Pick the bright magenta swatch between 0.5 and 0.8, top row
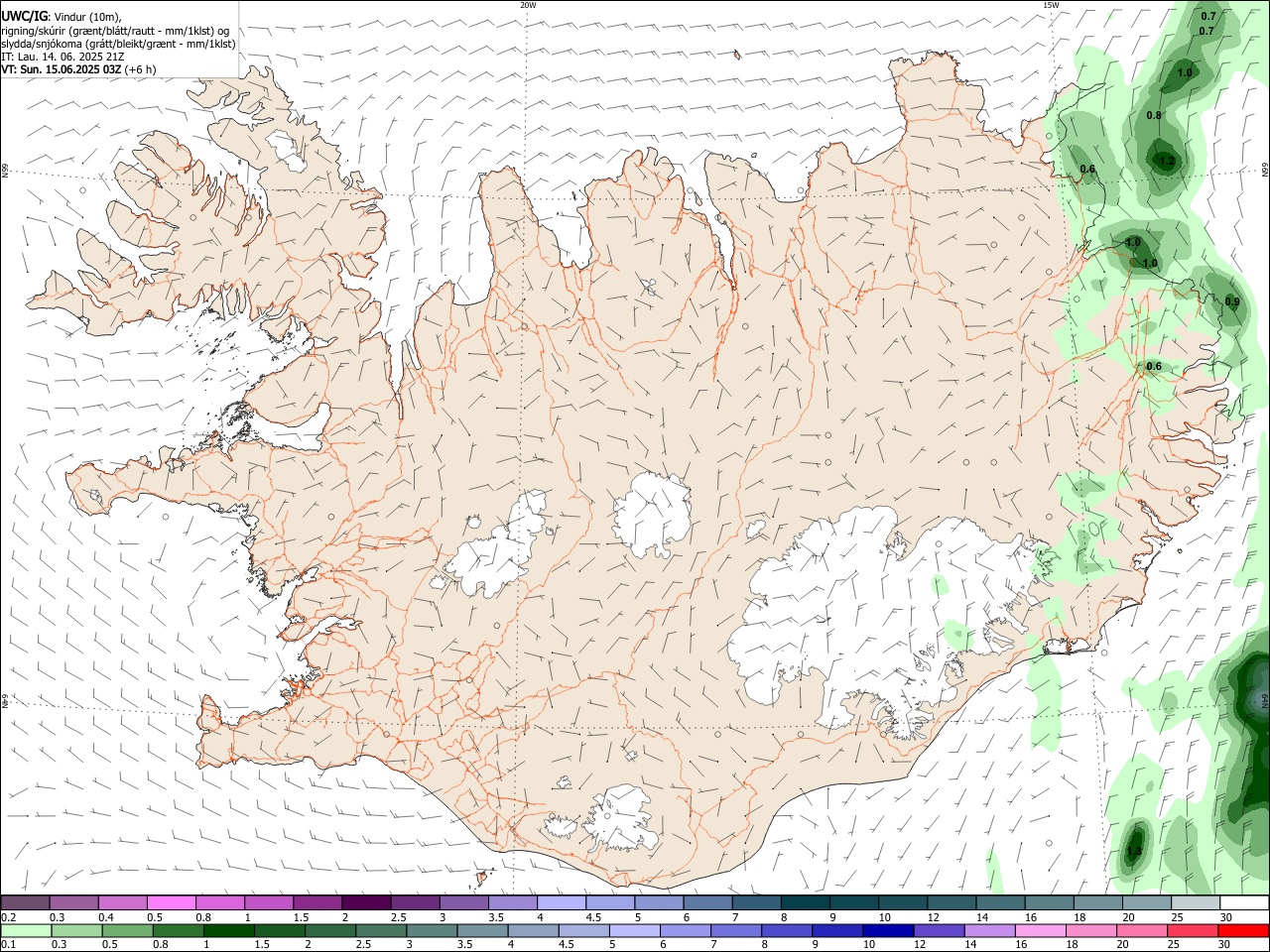1270x952 pixels. 172,903
